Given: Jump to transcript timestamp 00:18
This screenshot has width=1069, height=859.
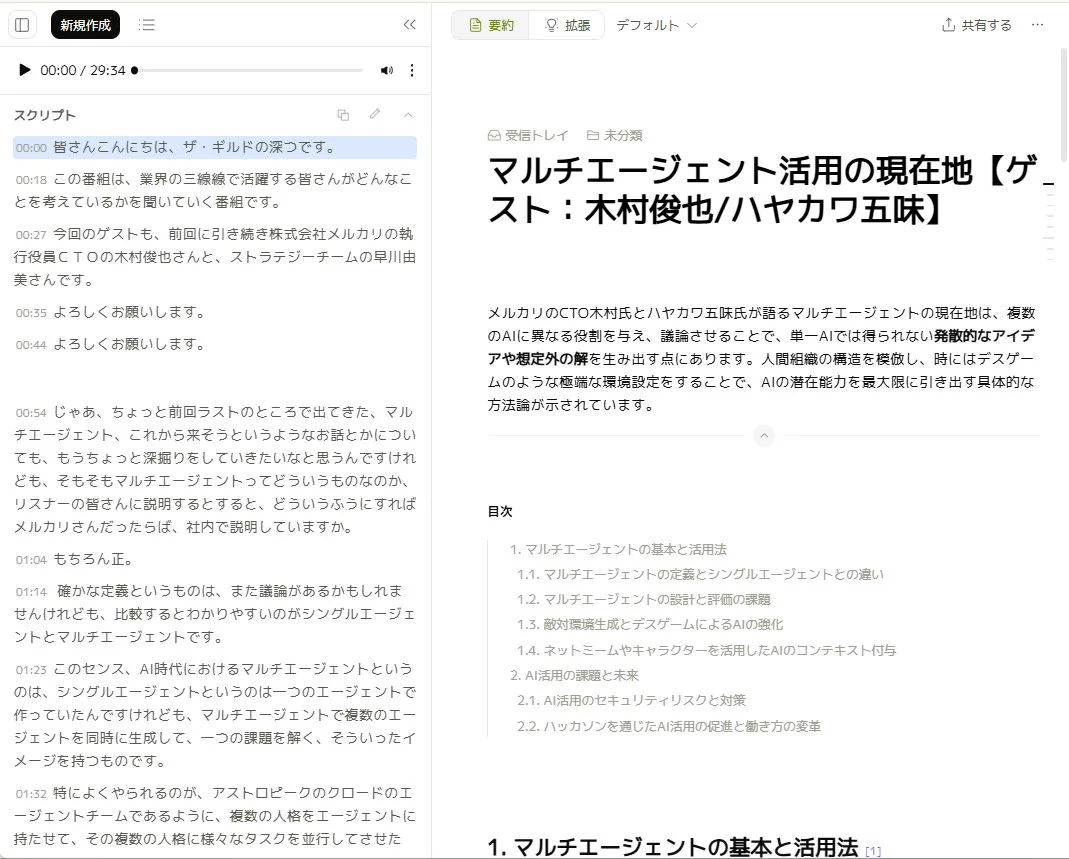Looking at the screenshot, I should (31, 180).
